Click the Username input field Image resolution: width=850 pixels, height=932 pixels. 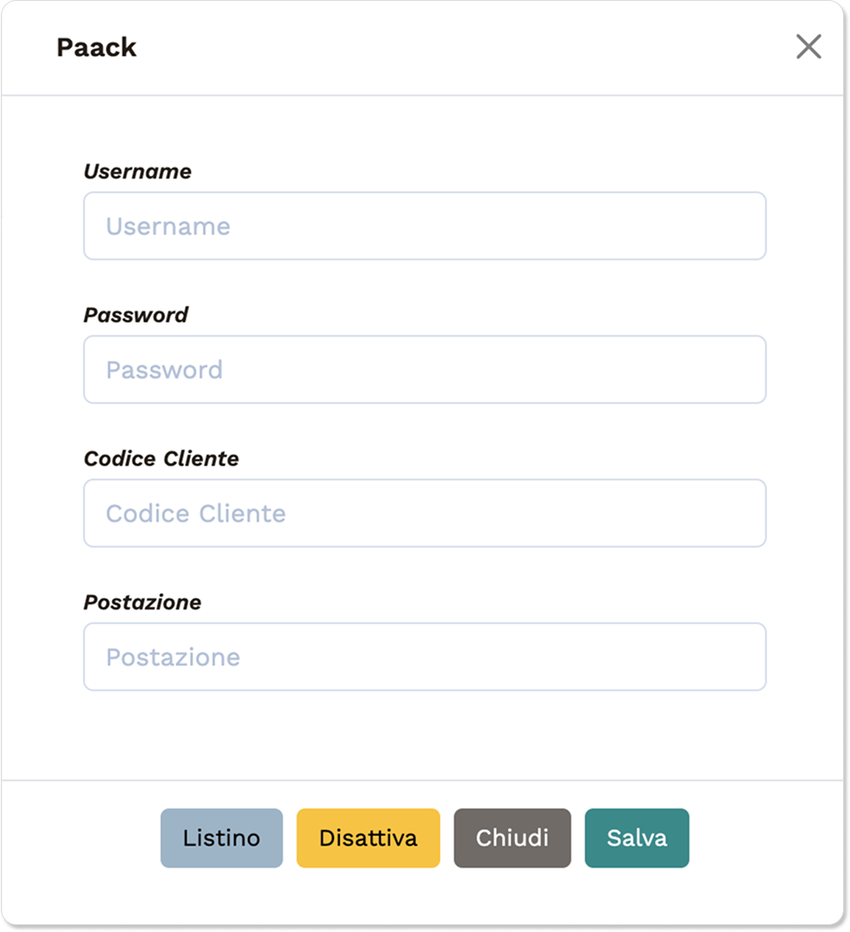coord(424,226)
